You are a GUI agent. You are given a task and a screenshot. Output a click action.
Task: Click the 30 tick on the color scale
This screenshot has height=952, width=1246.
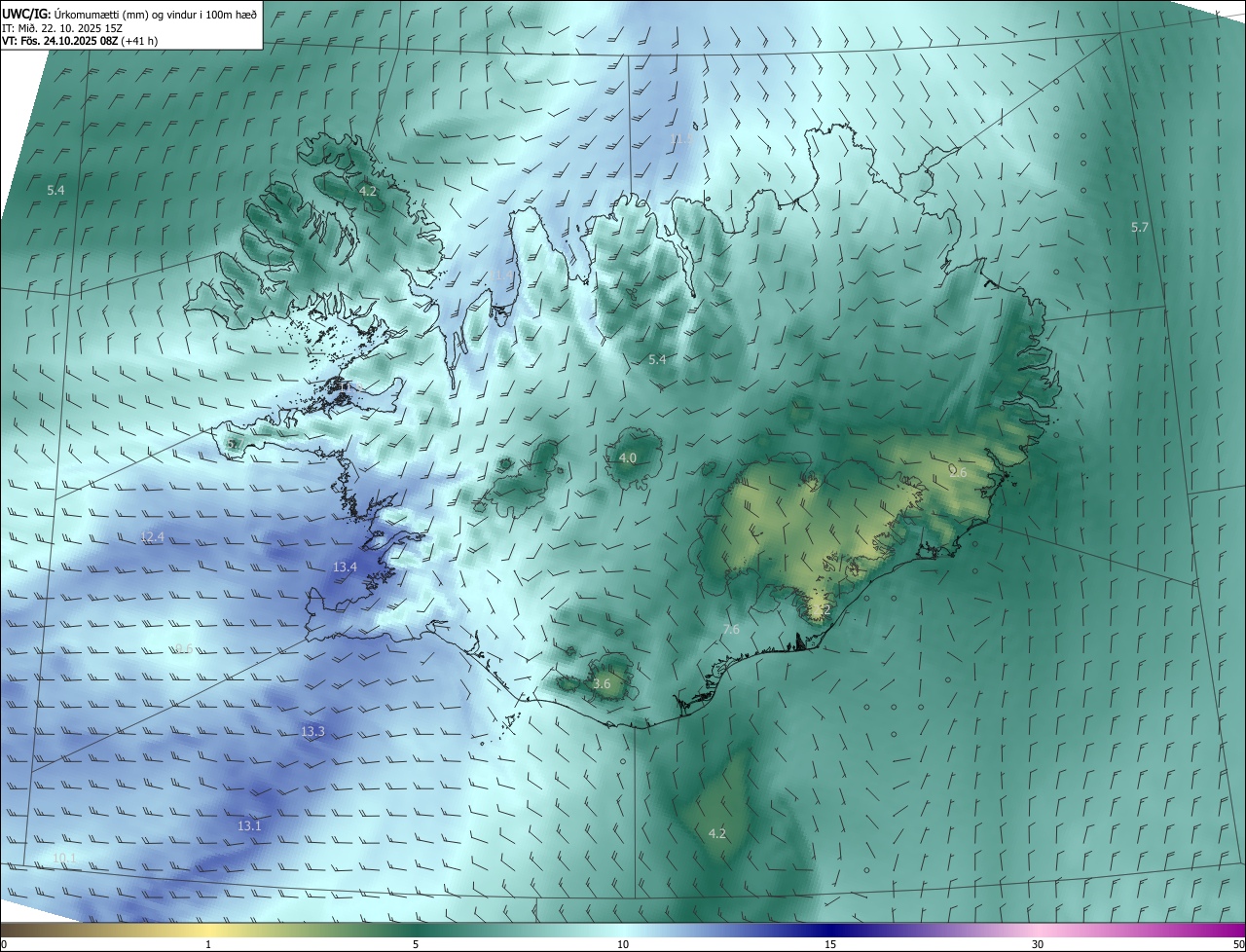point(1038,945)
